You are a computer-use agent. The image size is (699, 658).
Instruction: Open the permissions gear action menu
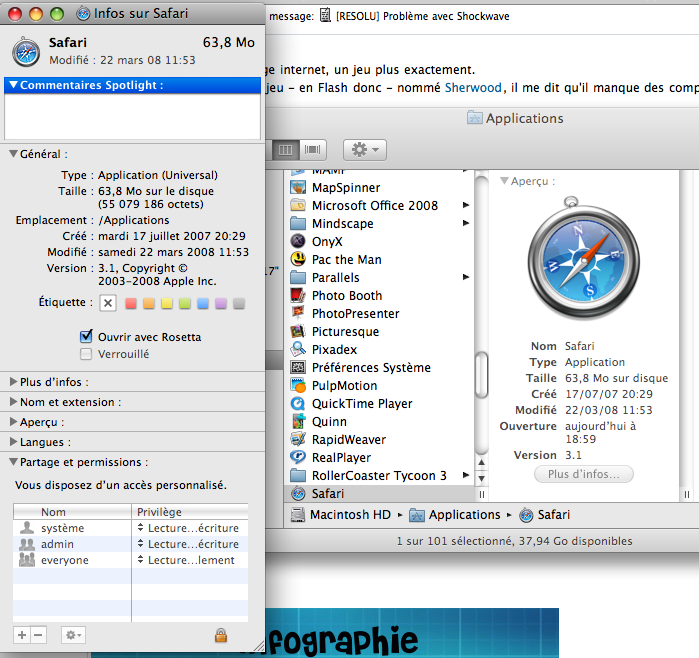(73, 635)
